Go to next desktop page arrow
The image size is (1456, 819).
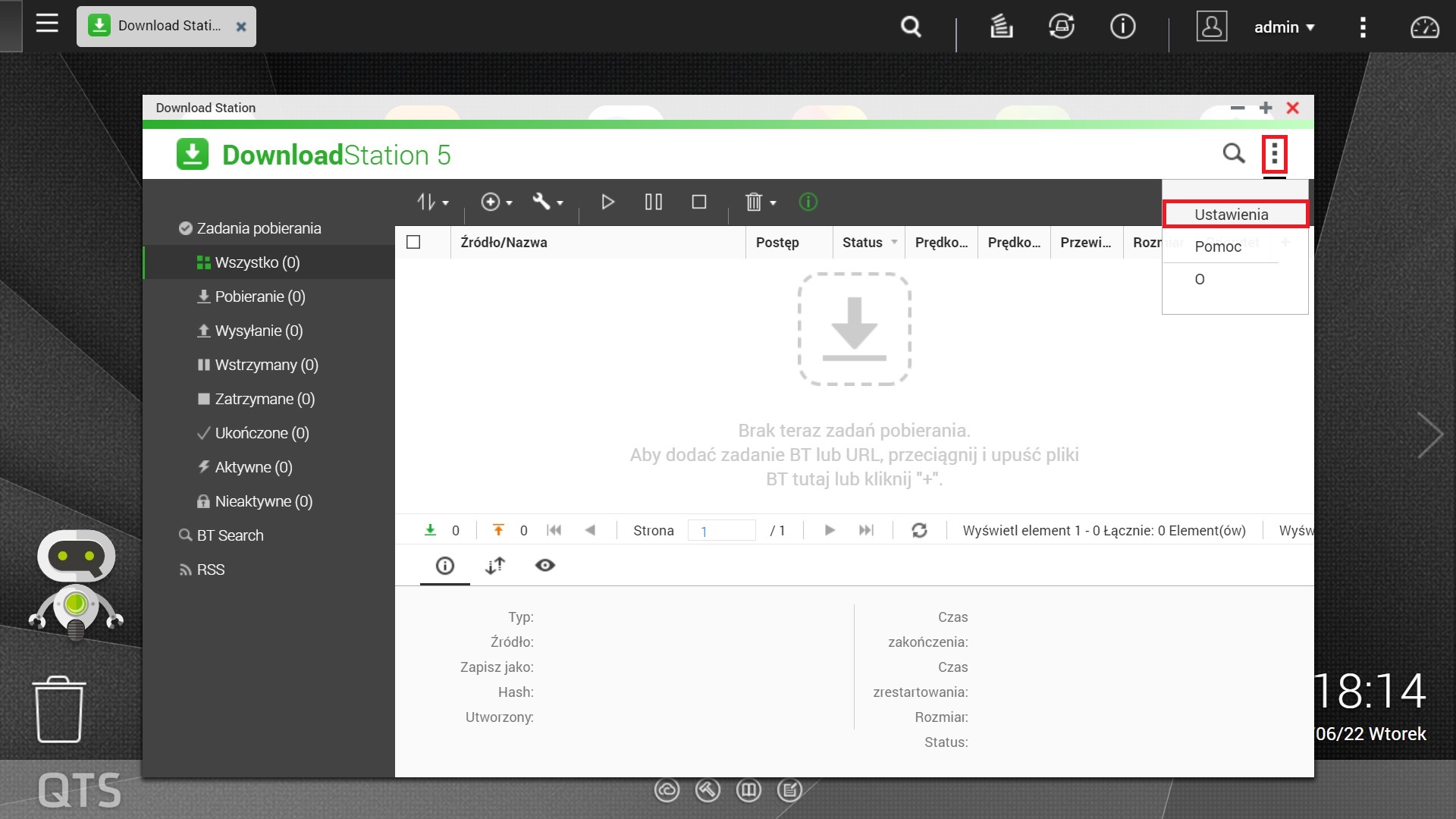1430,435
